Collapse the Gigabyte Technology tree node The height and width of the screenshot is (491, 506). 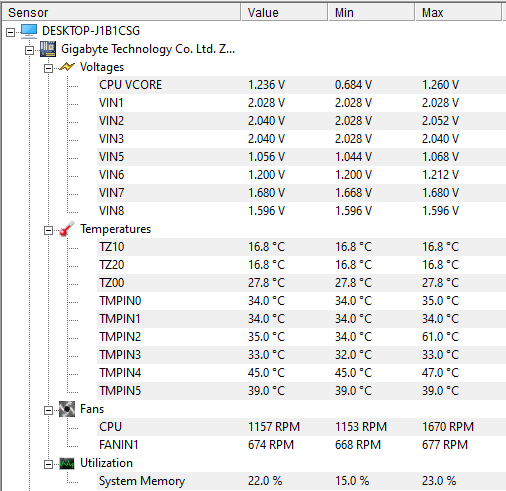click(29, 50)
